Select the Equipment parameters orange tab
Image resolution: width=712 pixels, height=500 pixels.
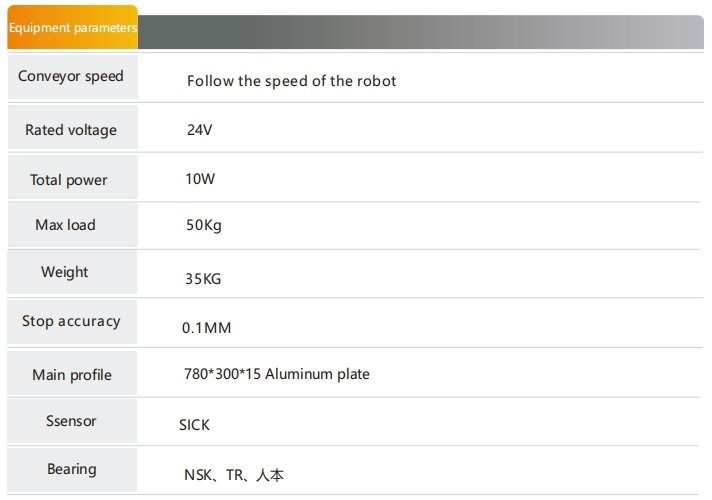pyautogui.click(x=73, y=27)
